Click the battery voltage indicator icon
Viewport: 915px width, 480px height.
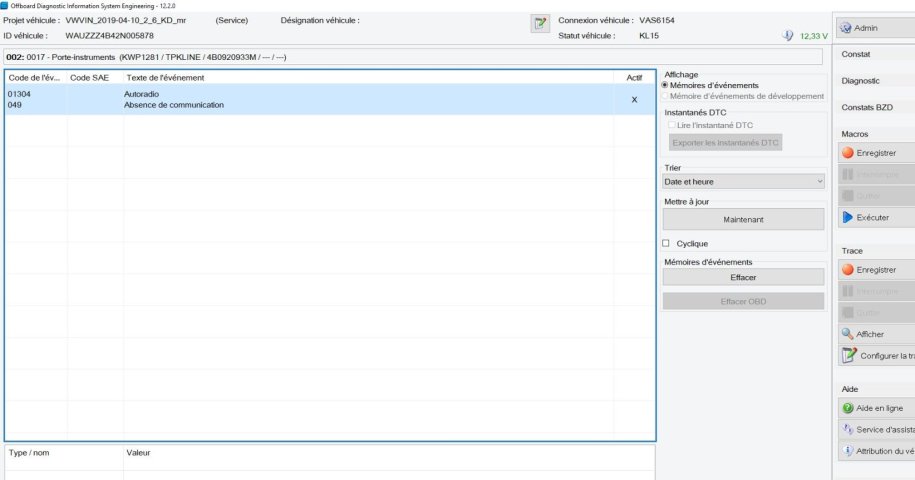click(788, 36)
